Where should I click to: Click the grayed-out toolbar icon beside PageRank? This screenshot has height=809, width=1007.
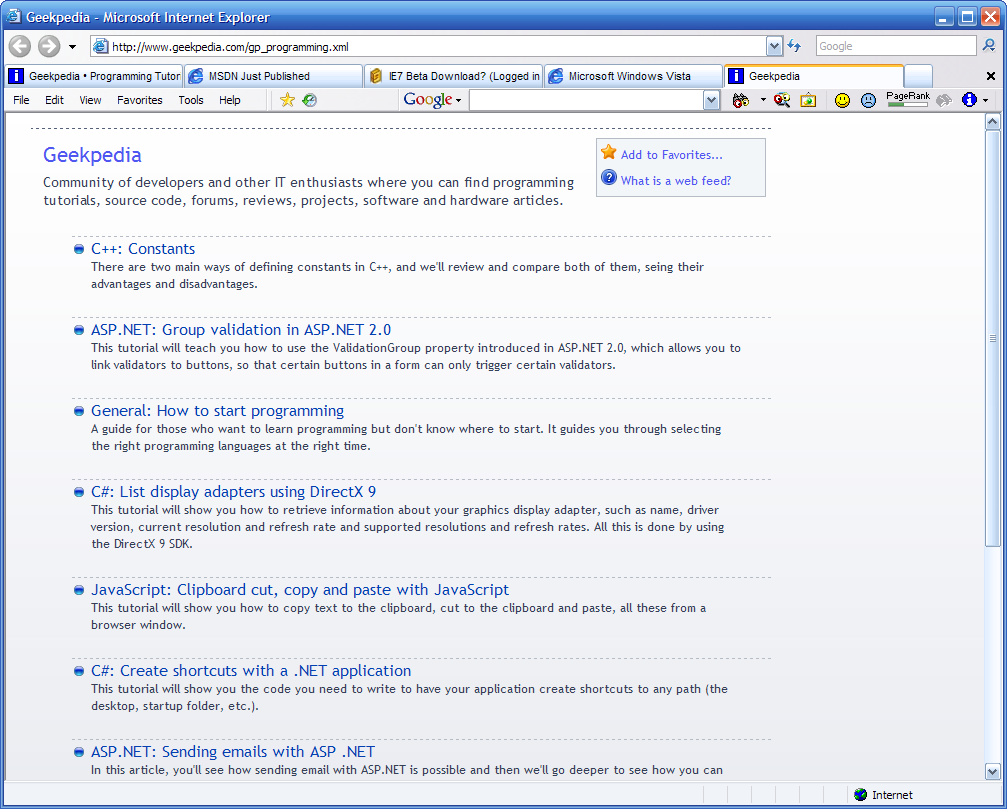(x=944, y=100)
